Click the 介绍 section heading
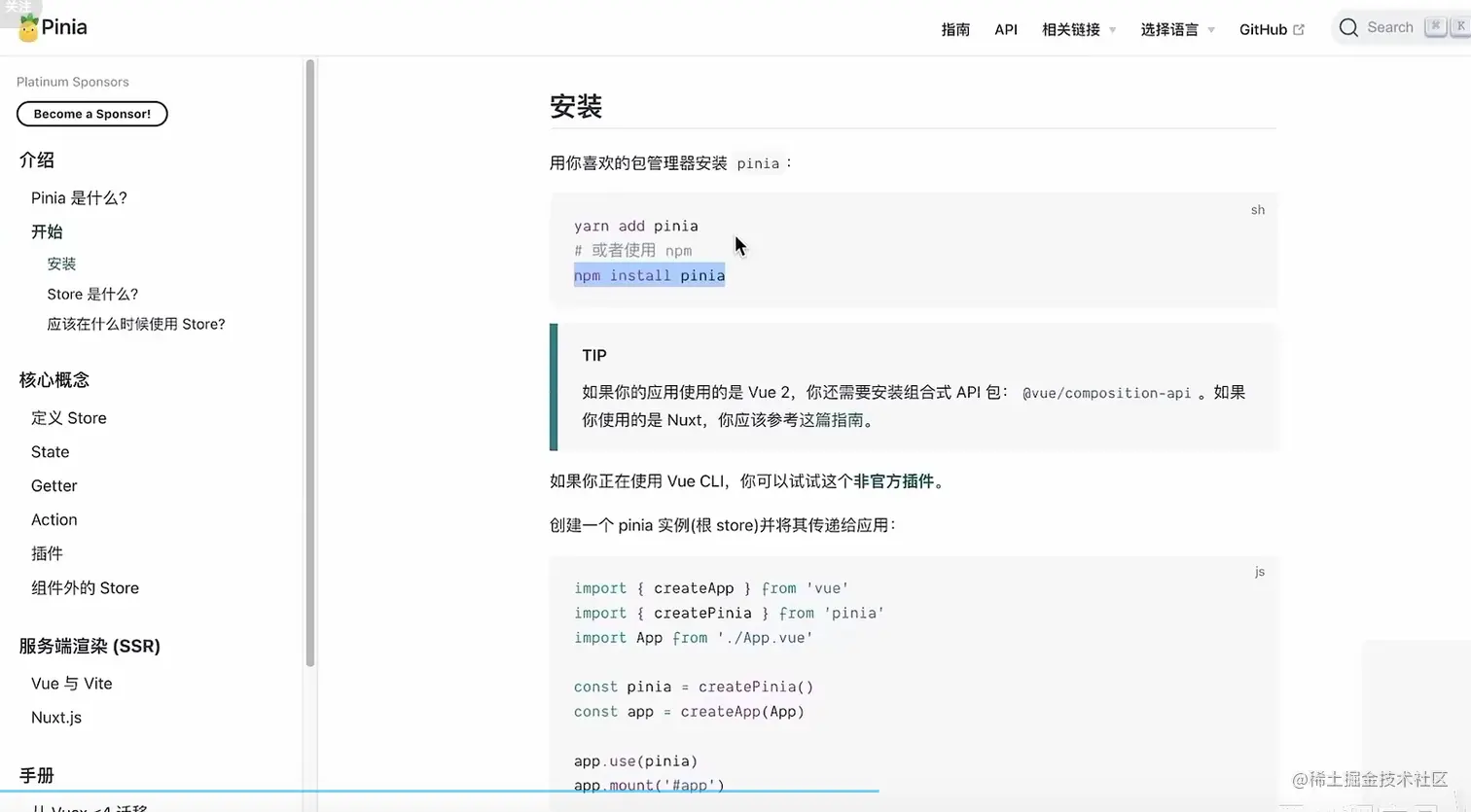The height and width of the screenshot is (812, 1471). pos(37,159)
